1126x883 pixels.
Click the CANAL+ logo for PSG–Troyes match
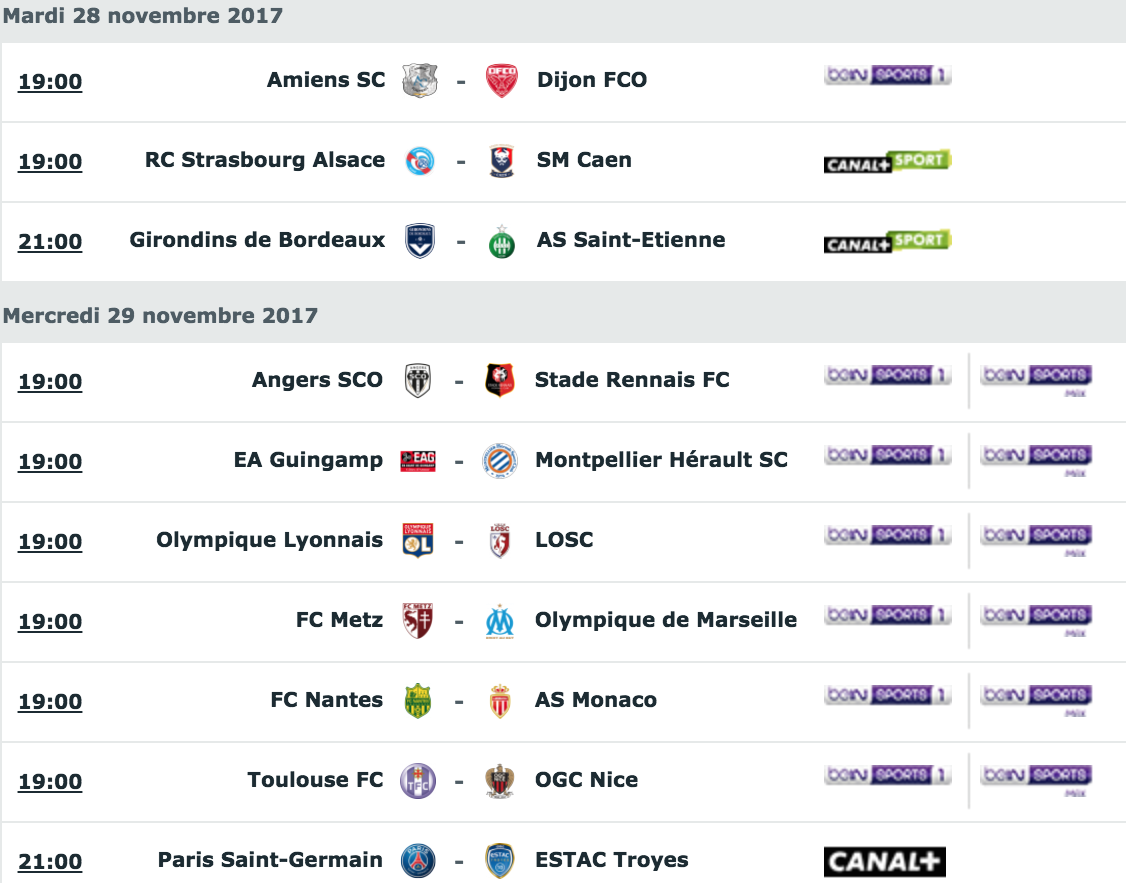(885, 861)
